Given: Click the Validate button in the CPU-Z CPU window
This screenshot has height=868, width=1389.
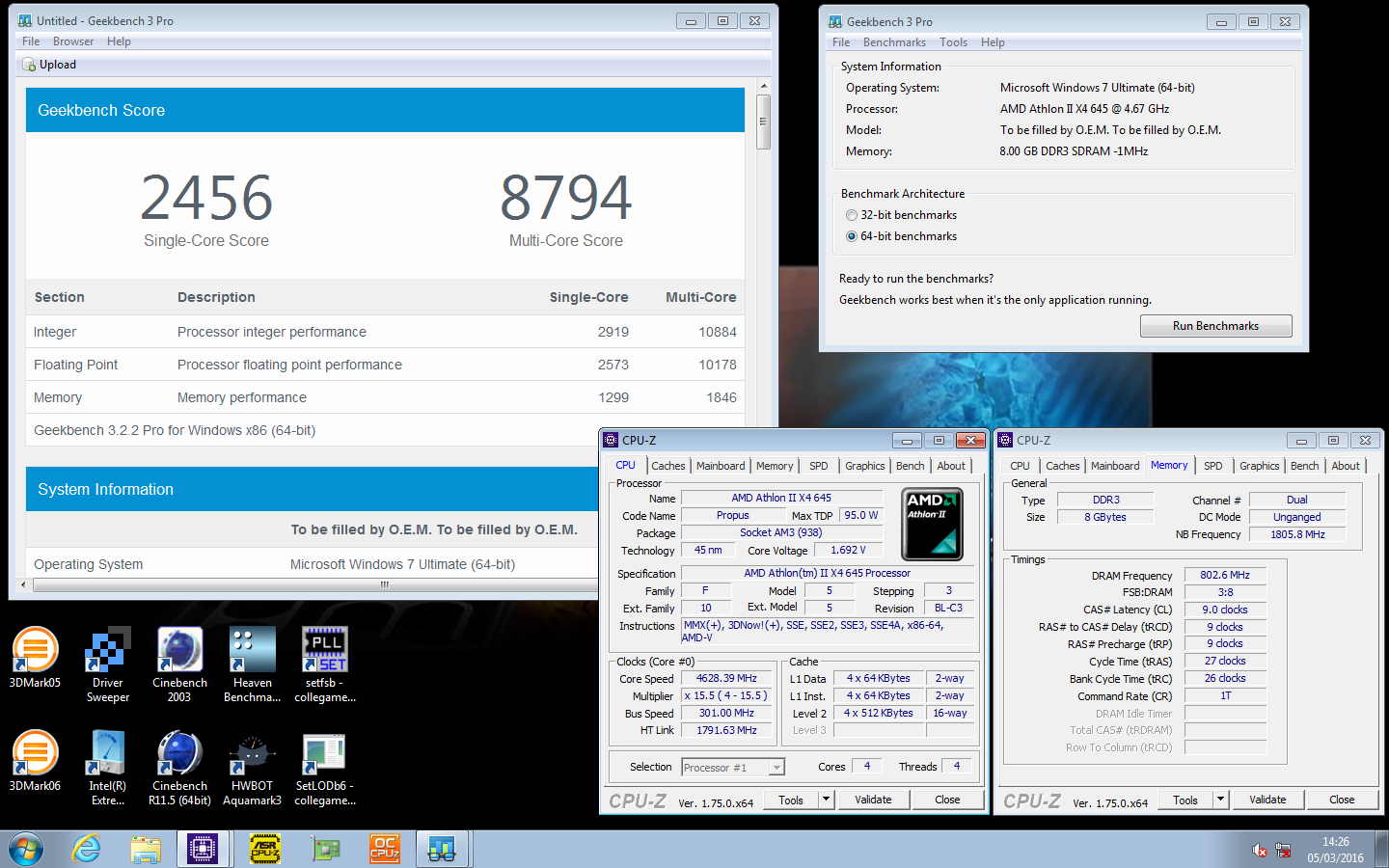Looking at the screenshot, I should coord(873,800).
